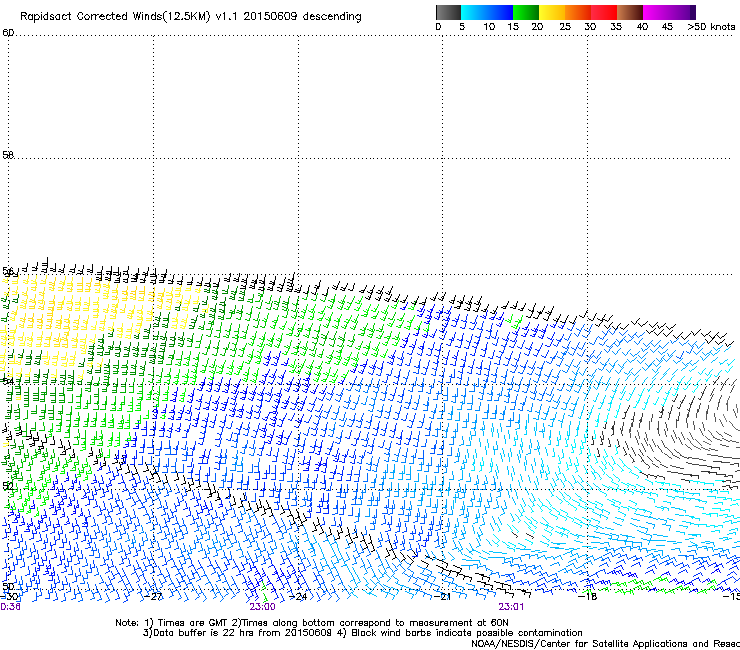The image size is (740, 650).
Task: Click the yellow 20-25 knots legend swatch
Action: pos(552,12)
